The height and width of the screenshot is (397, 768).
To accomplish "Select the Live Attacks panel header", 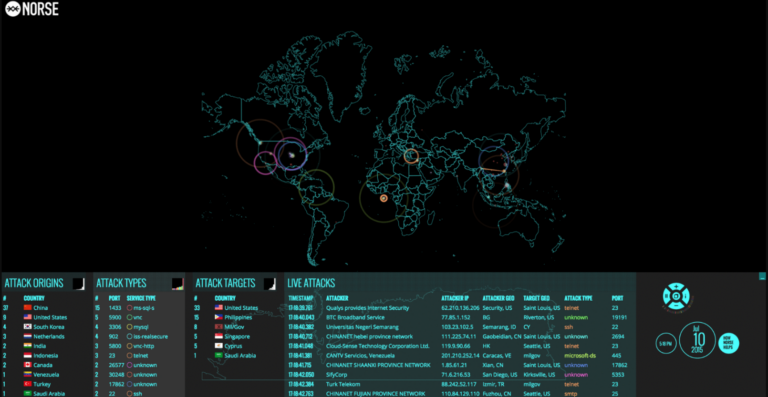I will pos(311,283).
